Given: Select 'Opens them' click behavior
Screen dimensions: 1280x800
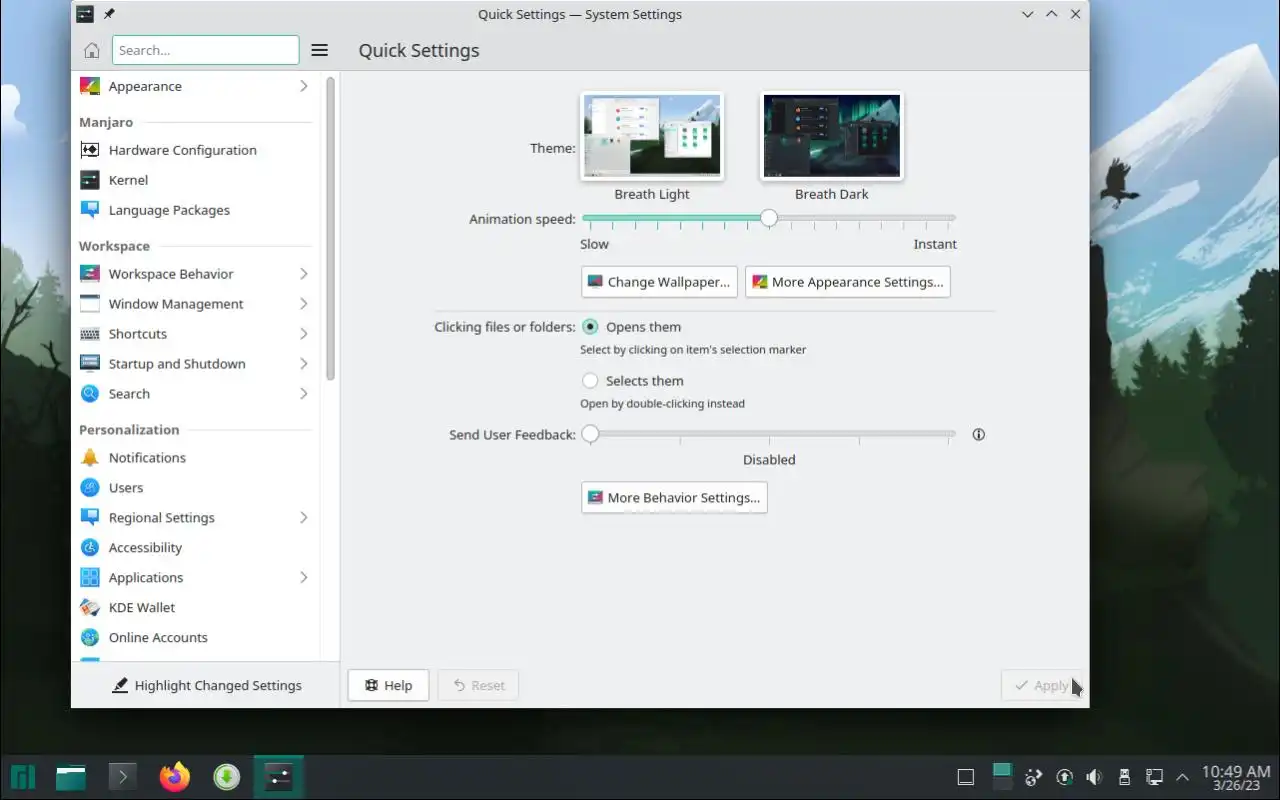Looking at the screenshot, I should tap(590, 327).
